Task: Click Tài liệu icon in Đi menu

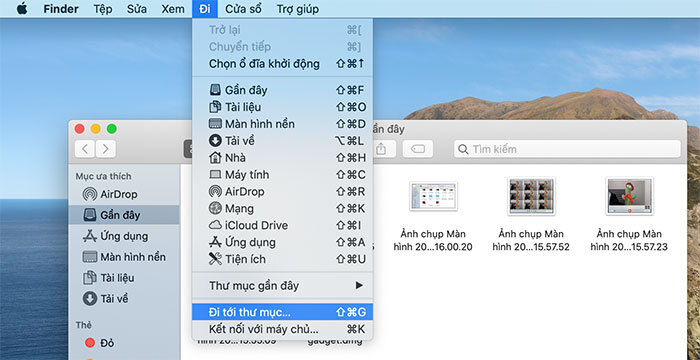Action: [x=215, y=107]
